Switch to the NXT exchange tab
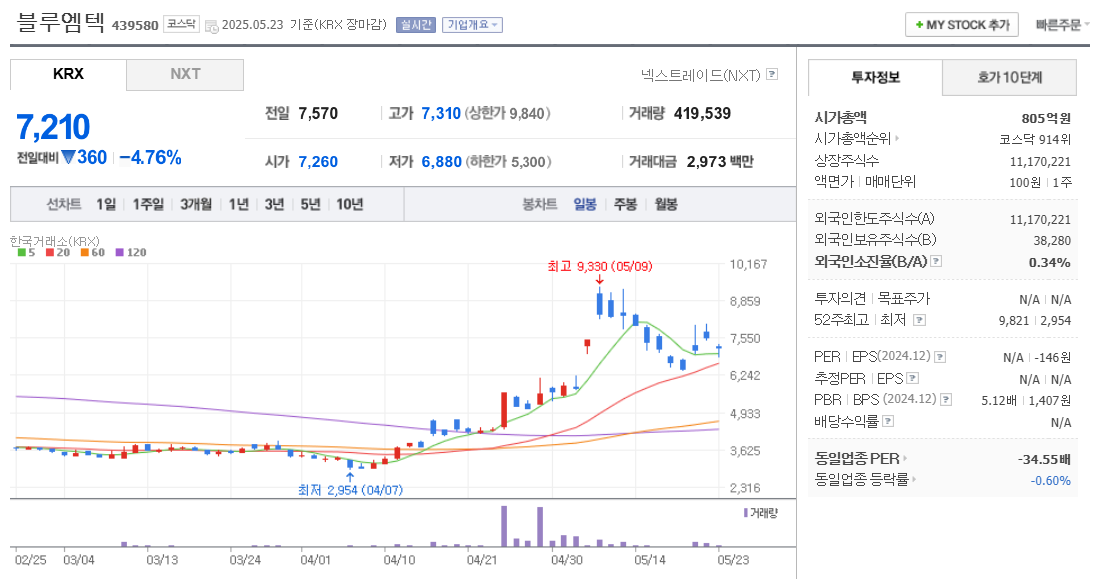The image size is (1099, 579). pyautogui.click(x=185, y=75)
